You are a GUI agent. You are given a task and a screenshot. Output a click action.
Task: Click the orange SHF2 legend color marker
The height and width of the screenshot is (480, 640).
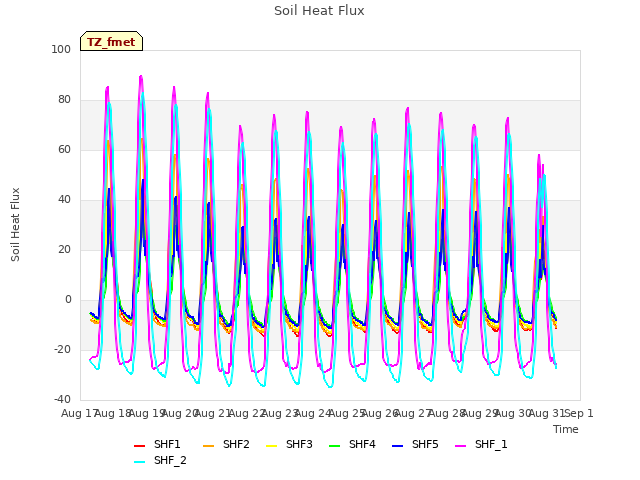209,446
